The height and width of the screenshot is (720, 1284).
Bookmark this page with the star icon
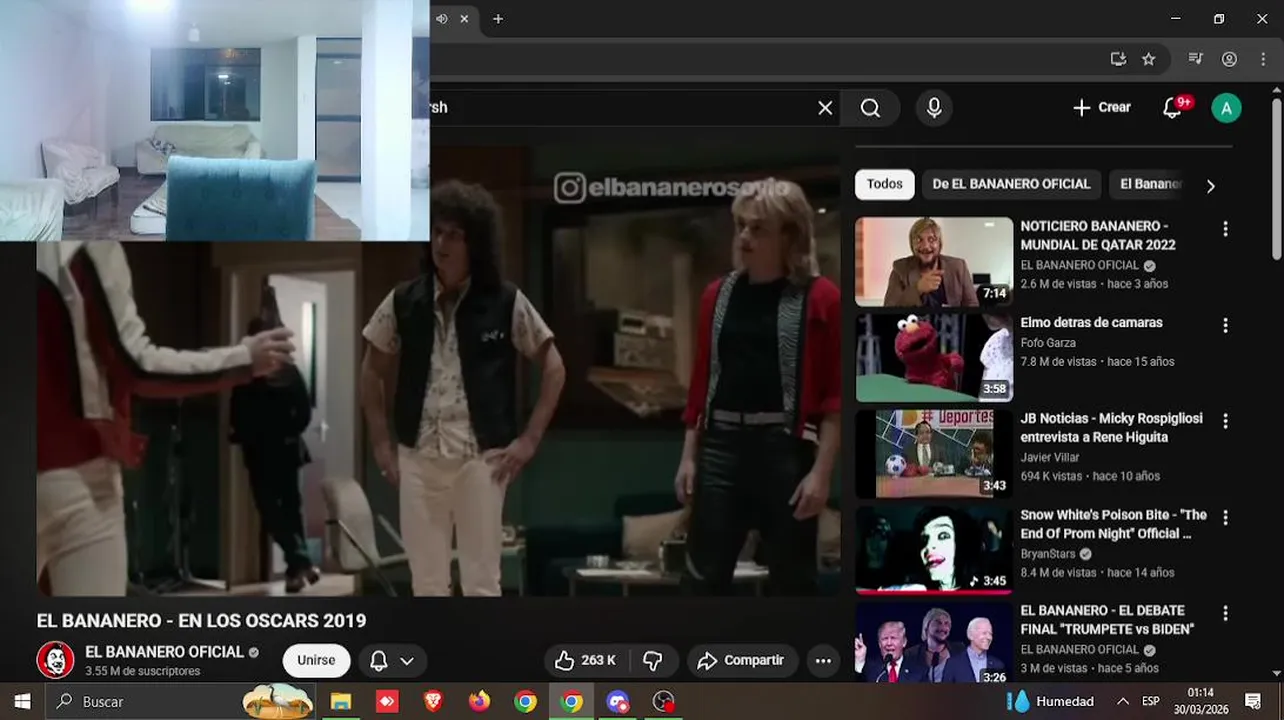tap(1149, 59)
